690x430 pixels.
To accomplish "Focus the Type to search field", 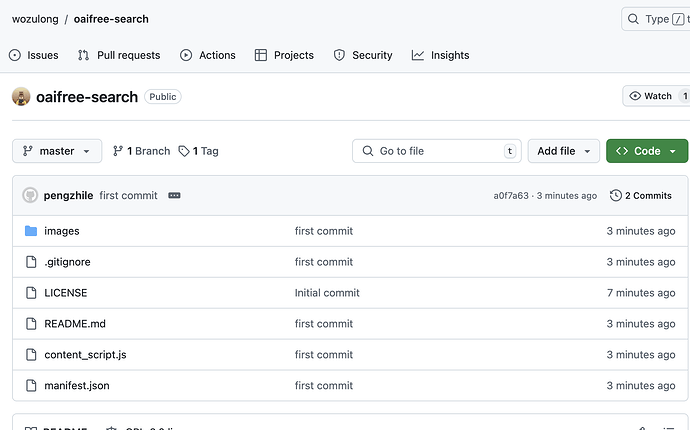I will (656, 19).
